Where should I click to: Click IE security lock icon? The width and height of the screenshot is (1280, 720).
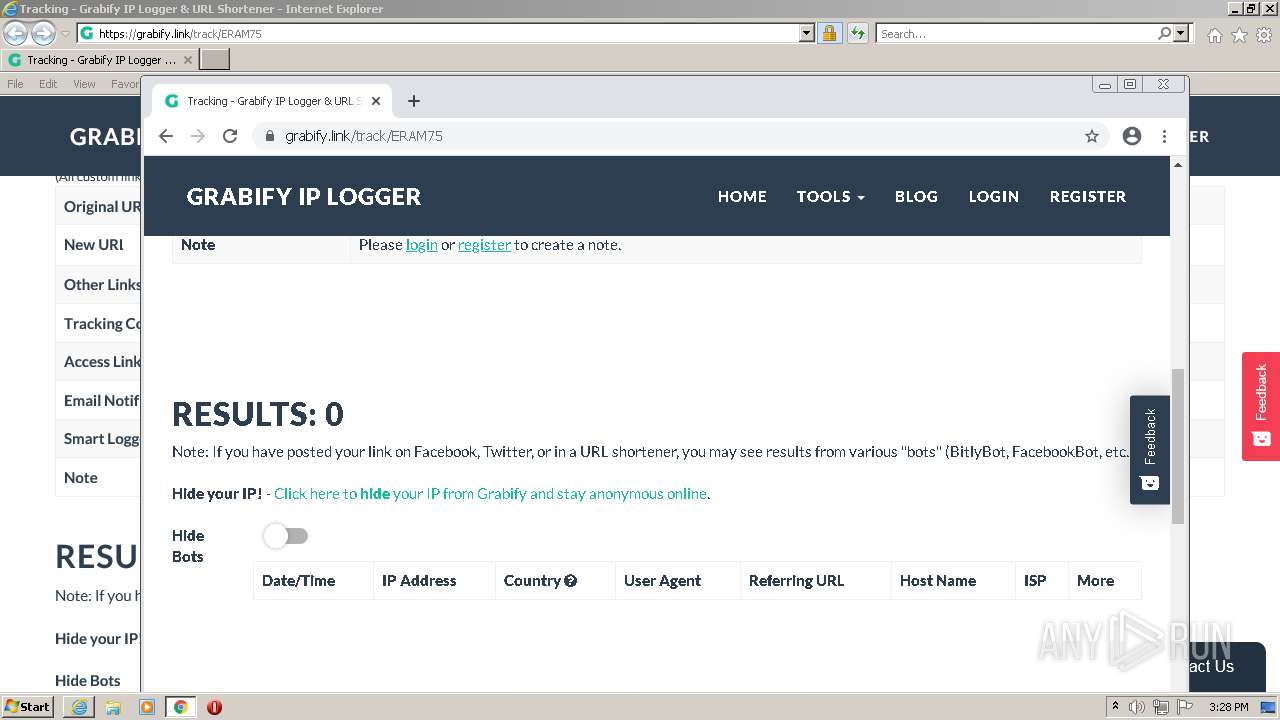click(829, 33)
